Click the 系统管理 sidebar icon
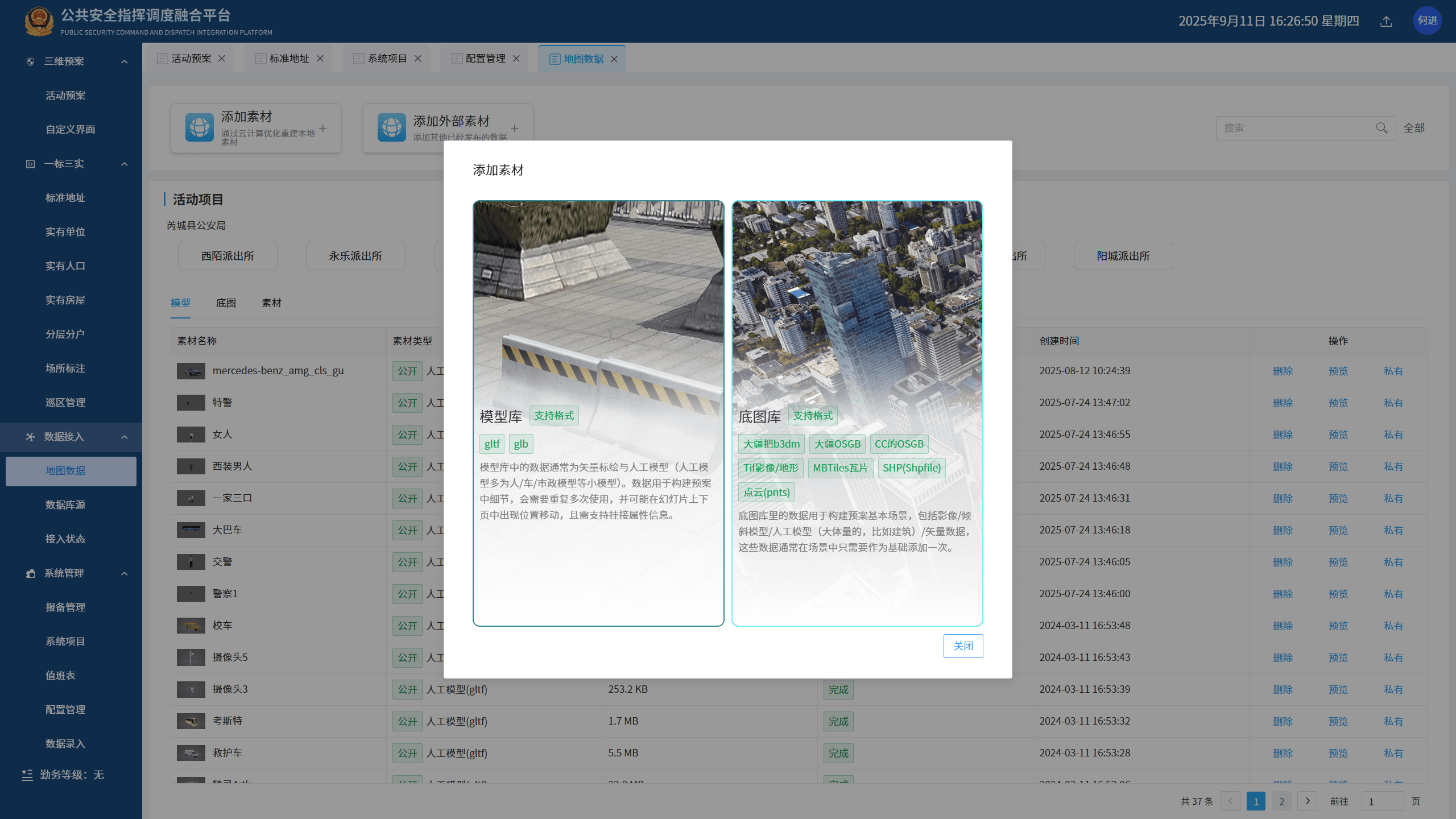This screenshot has width=1456, height=819. click(30, 573)
